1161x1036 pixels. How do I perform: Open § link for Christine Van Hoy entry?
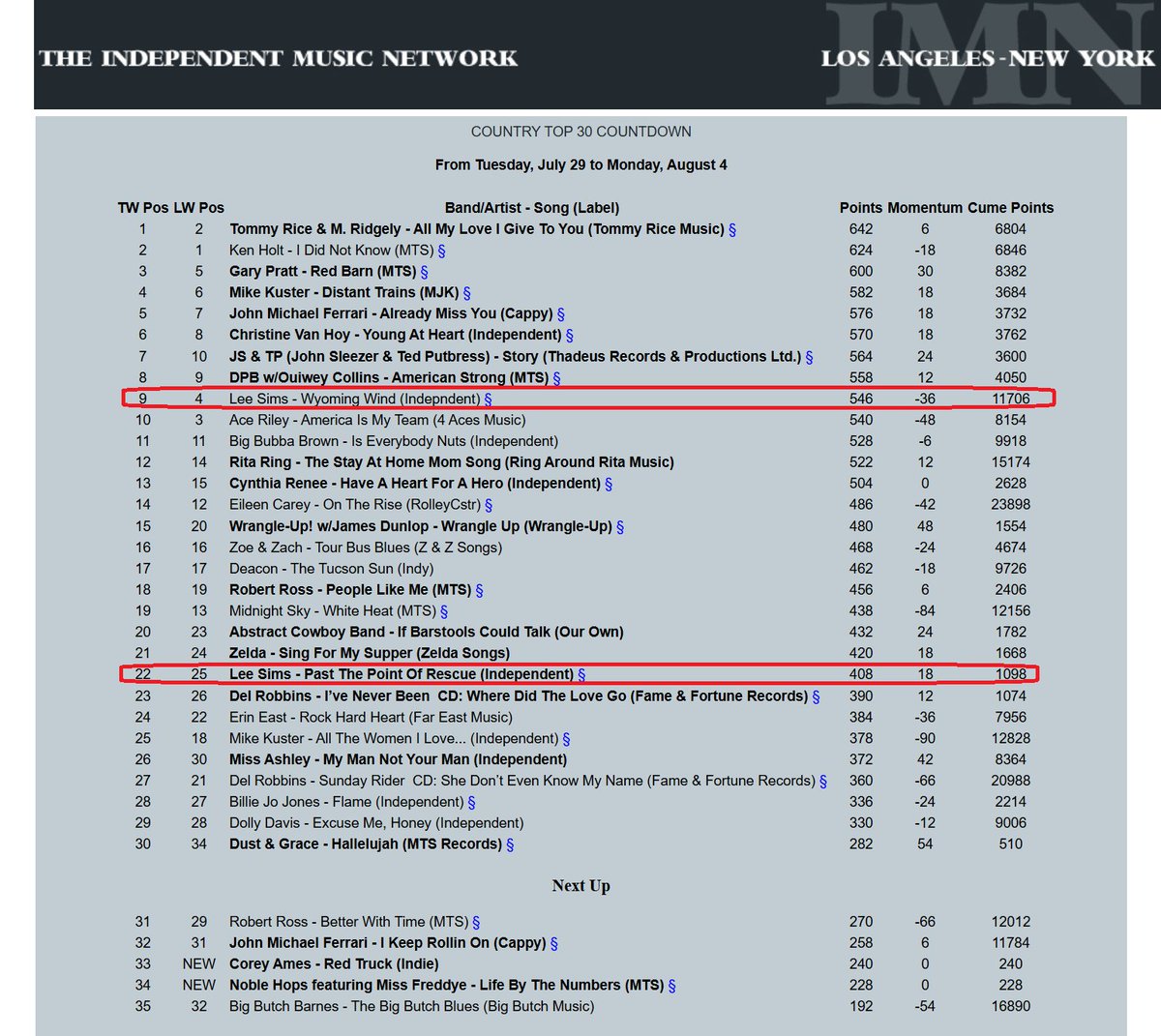[570, 336]
